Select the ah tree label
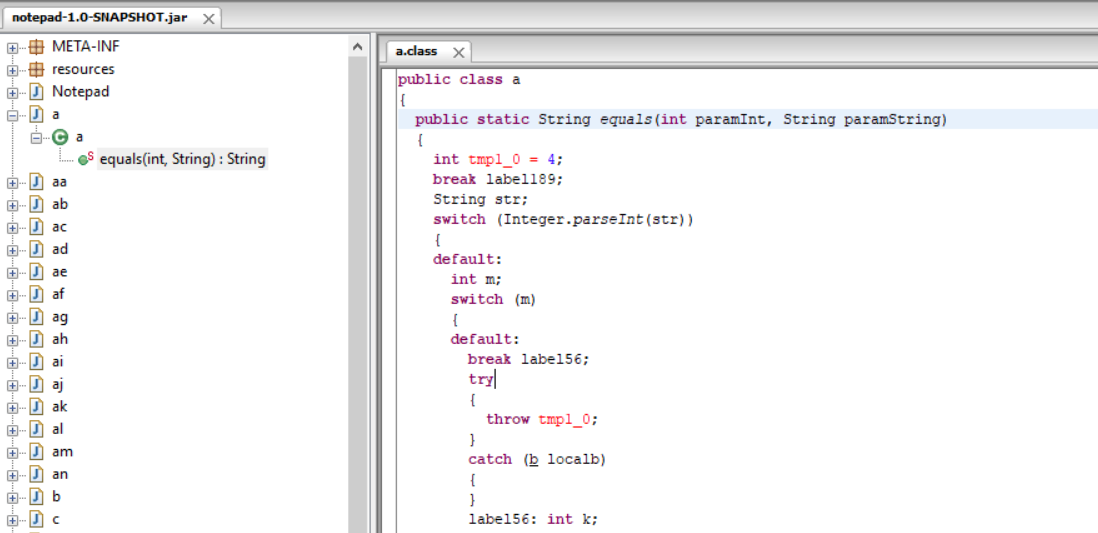This screenshot has width=1098, height=533. [60, 339]
